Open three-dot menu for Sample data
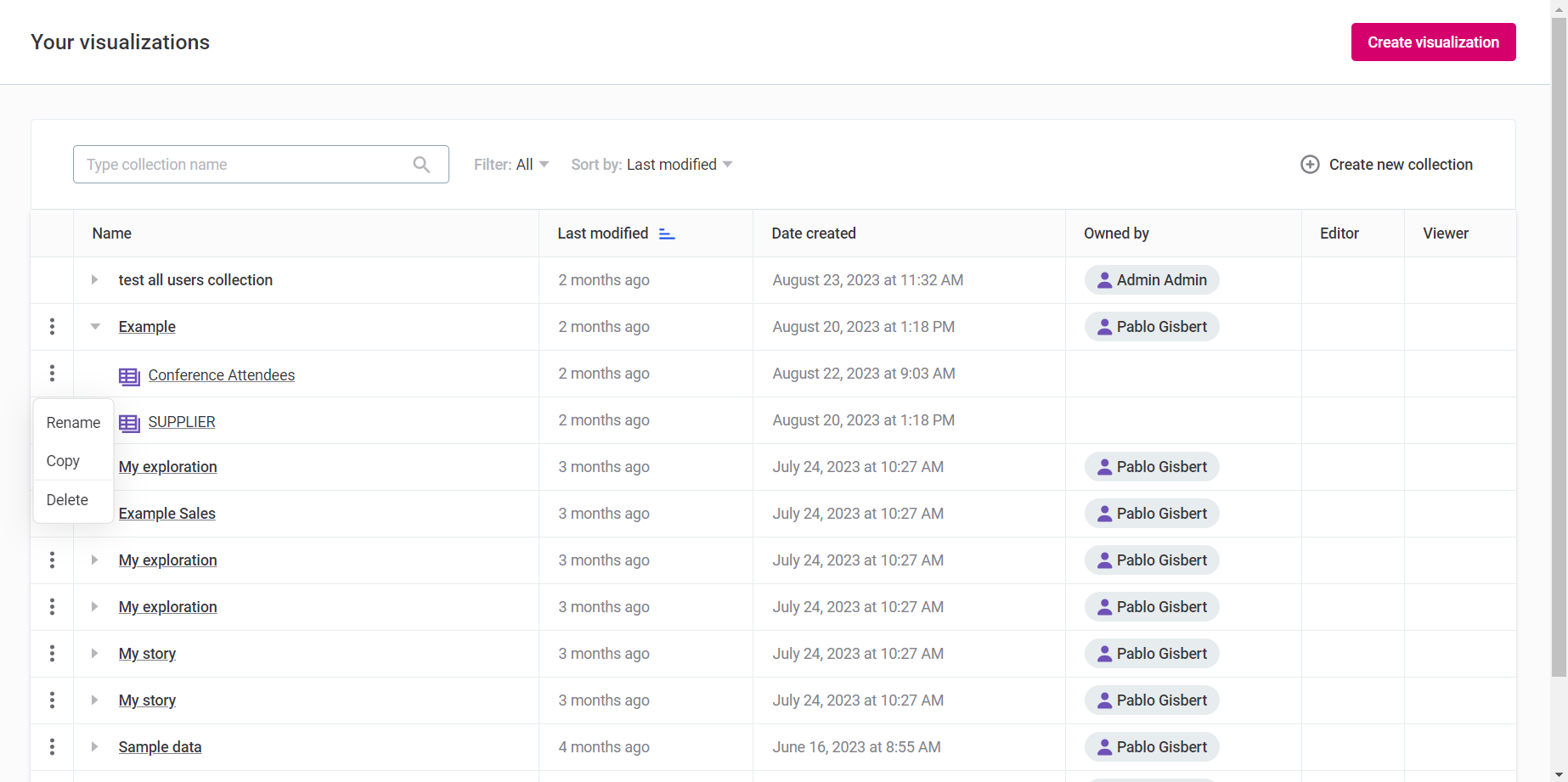The height and width of the screenshot is (782, 1568). 52,747
